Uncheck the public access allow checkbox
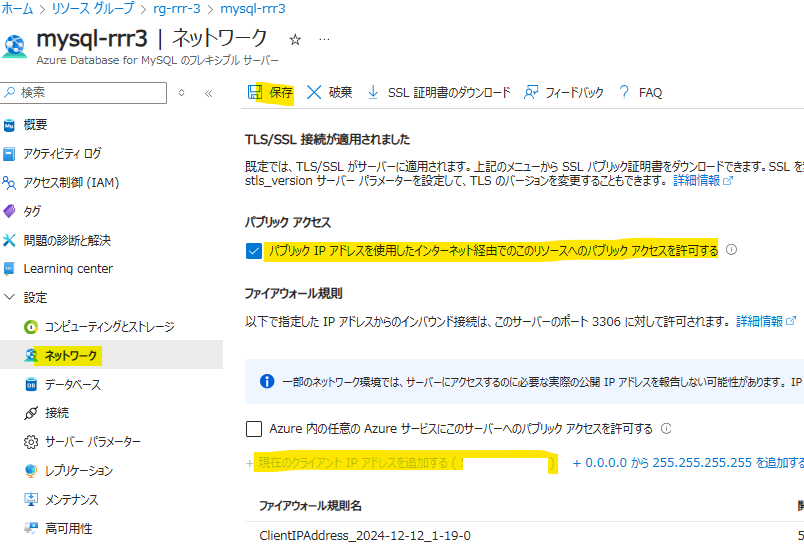 254,251
